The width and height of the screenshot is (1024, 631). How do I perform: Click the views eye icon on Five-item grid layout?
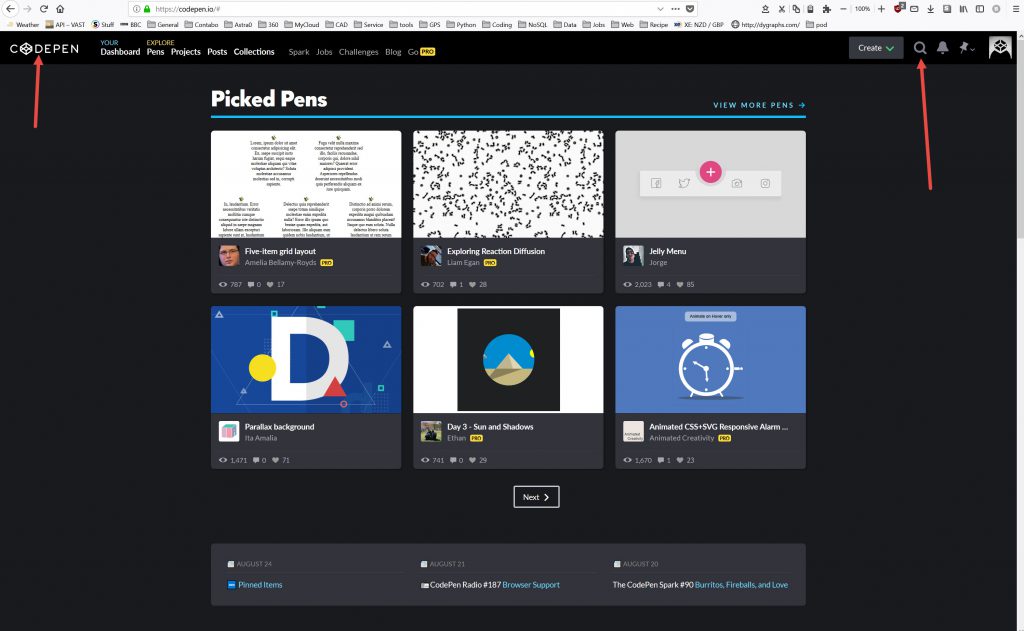223,285
